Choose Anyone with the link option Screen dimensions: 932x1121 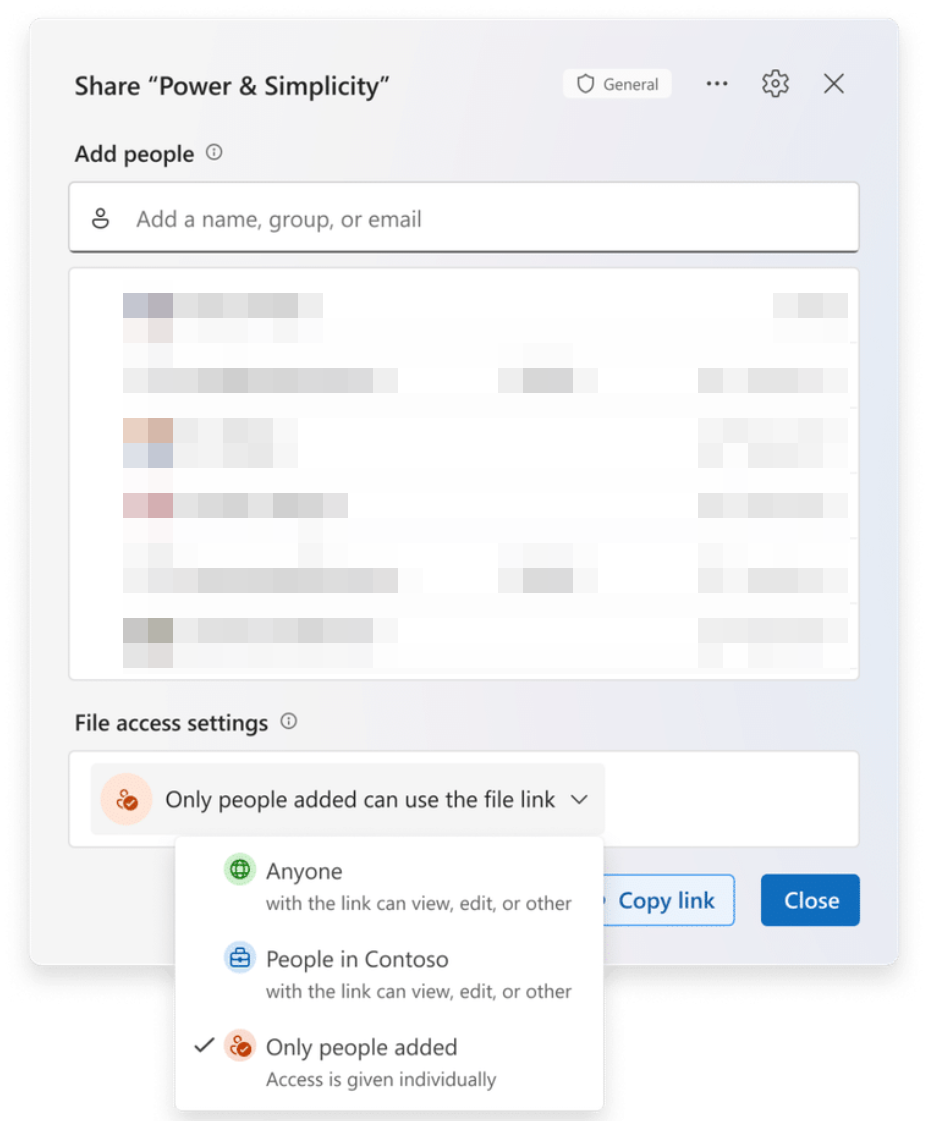point(390,887)
